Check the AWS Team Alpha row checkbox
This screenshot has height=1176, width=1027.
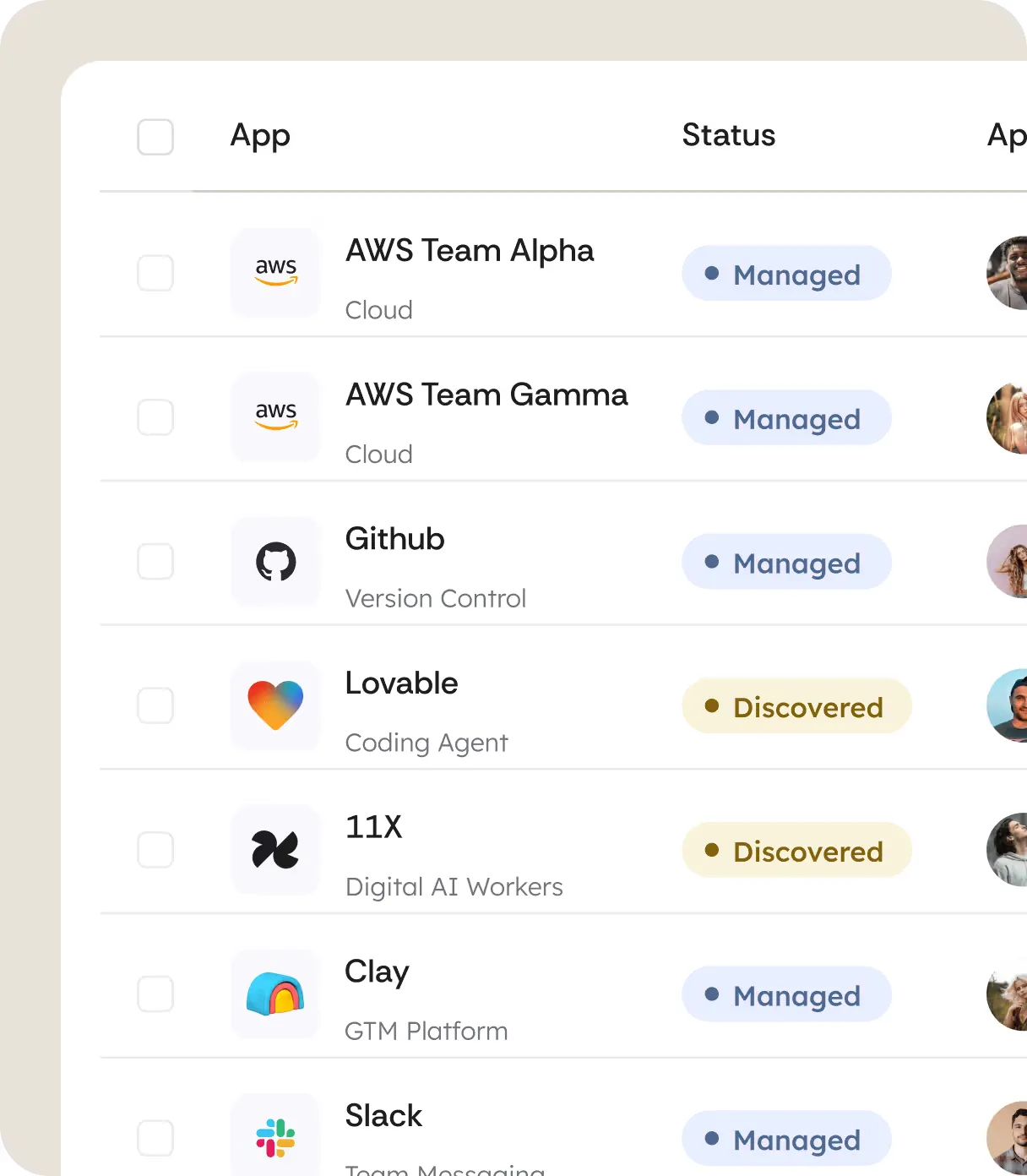[155, 273]
